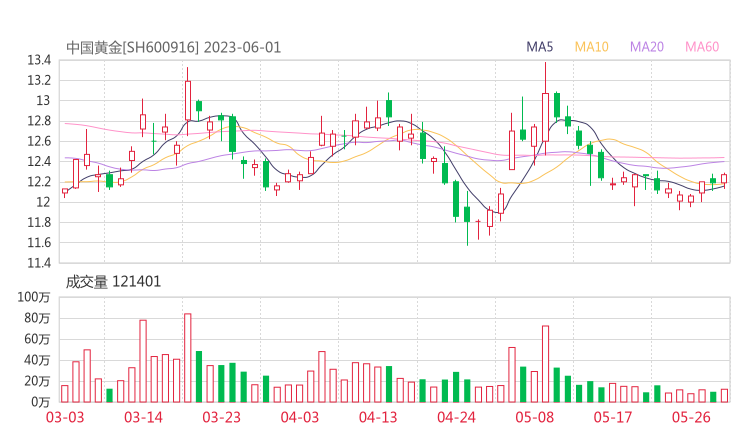Click the 05-17 date axis label

coord(613,417)
